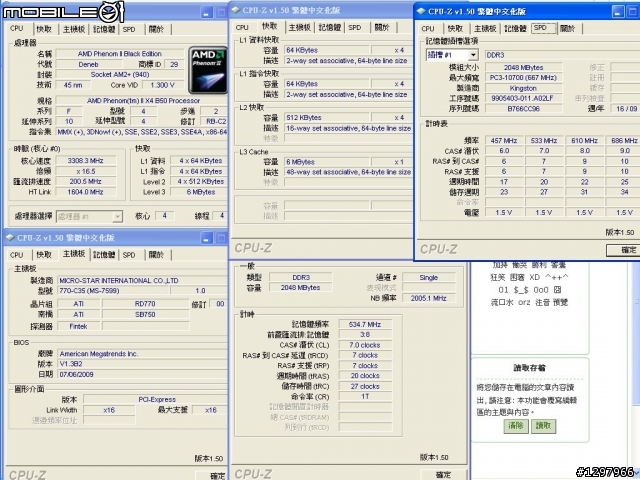Select the memory frequency value '534.7 MHz'

point(365,324)
